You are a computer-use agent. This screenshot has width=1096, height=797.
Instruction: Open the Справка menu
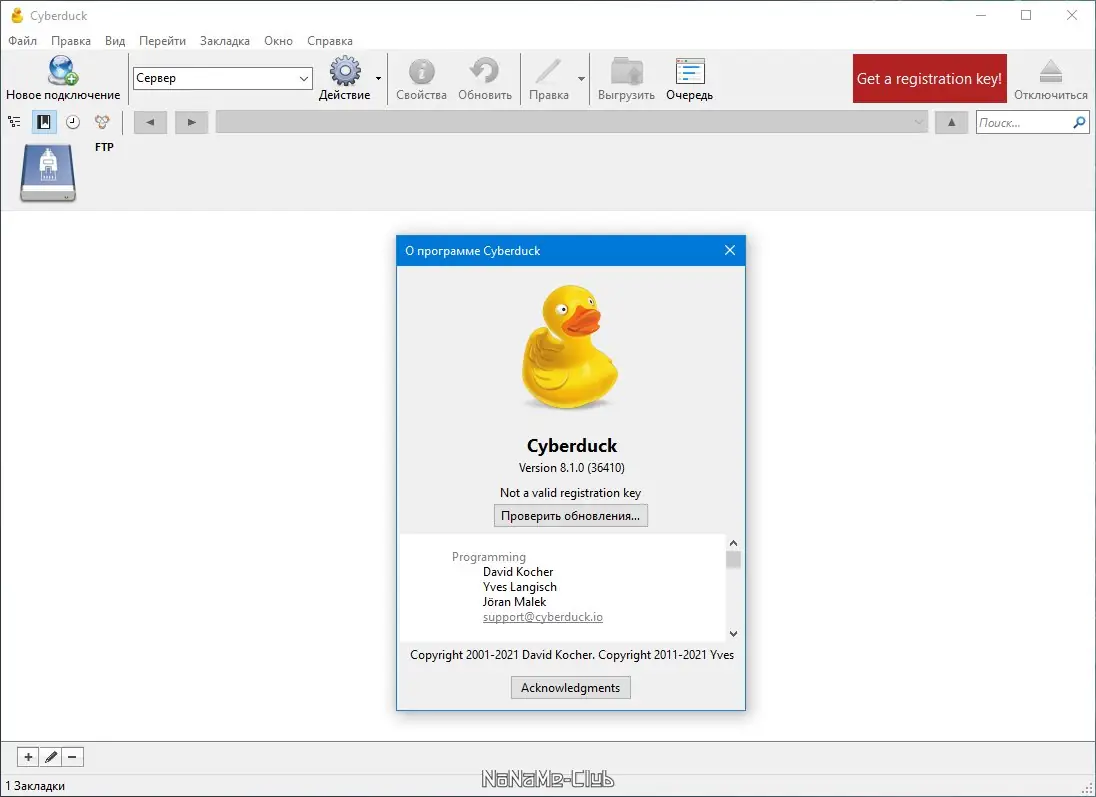(x=330, y=41)
